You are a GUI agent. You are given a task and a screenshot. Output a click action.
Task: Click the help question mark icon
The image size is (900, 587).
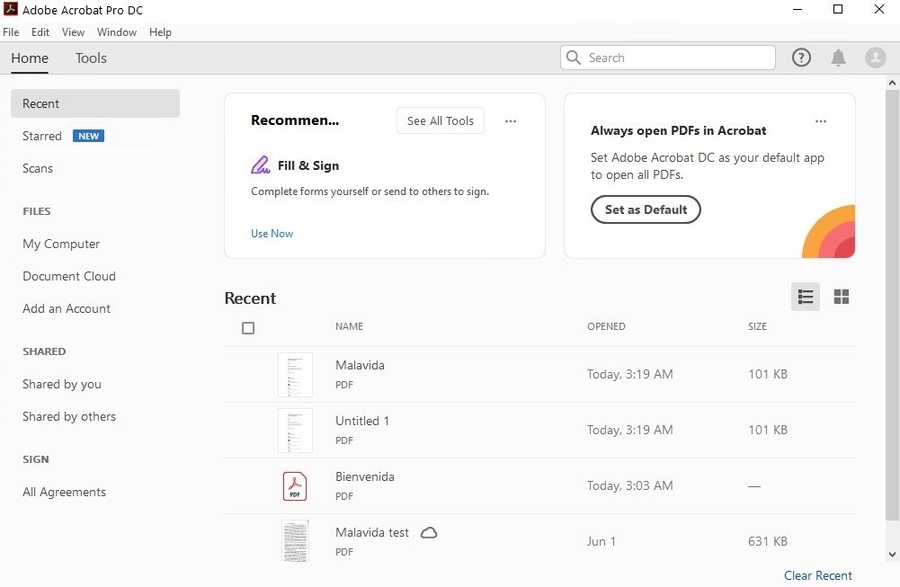pyautogui.click(x=801, y=57)
